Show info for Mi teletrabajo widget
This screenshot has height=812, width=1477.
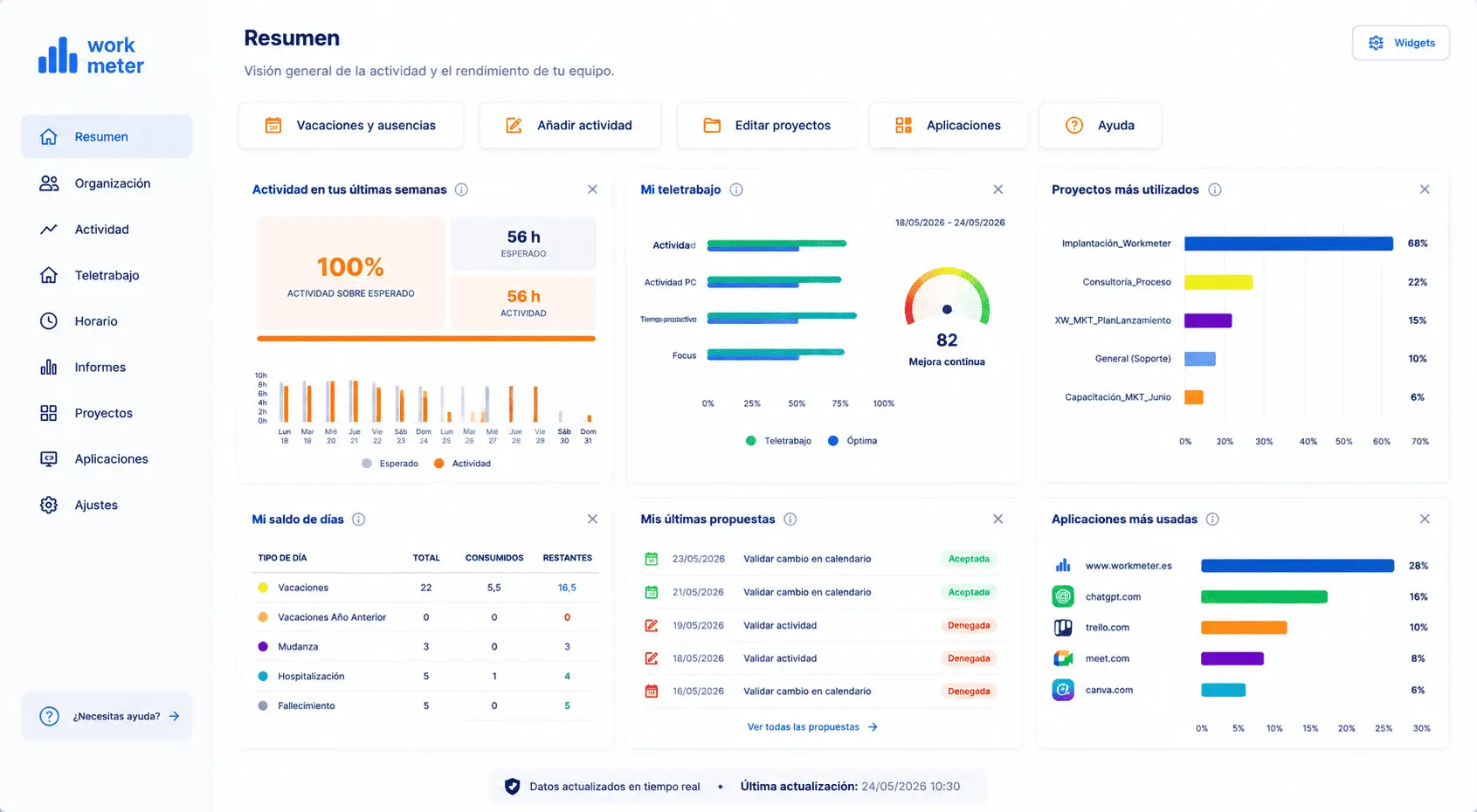tap(736, 189)
